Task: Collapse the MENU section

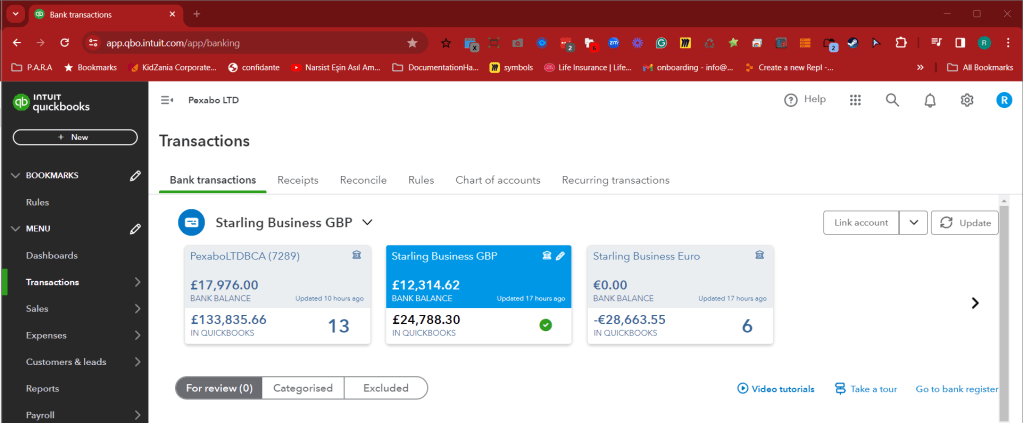Action: tap(16, 228)
